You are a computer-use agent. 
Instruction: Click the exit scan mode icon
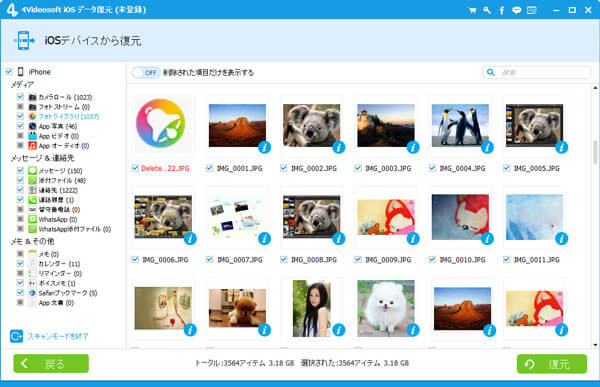[16, 336]
